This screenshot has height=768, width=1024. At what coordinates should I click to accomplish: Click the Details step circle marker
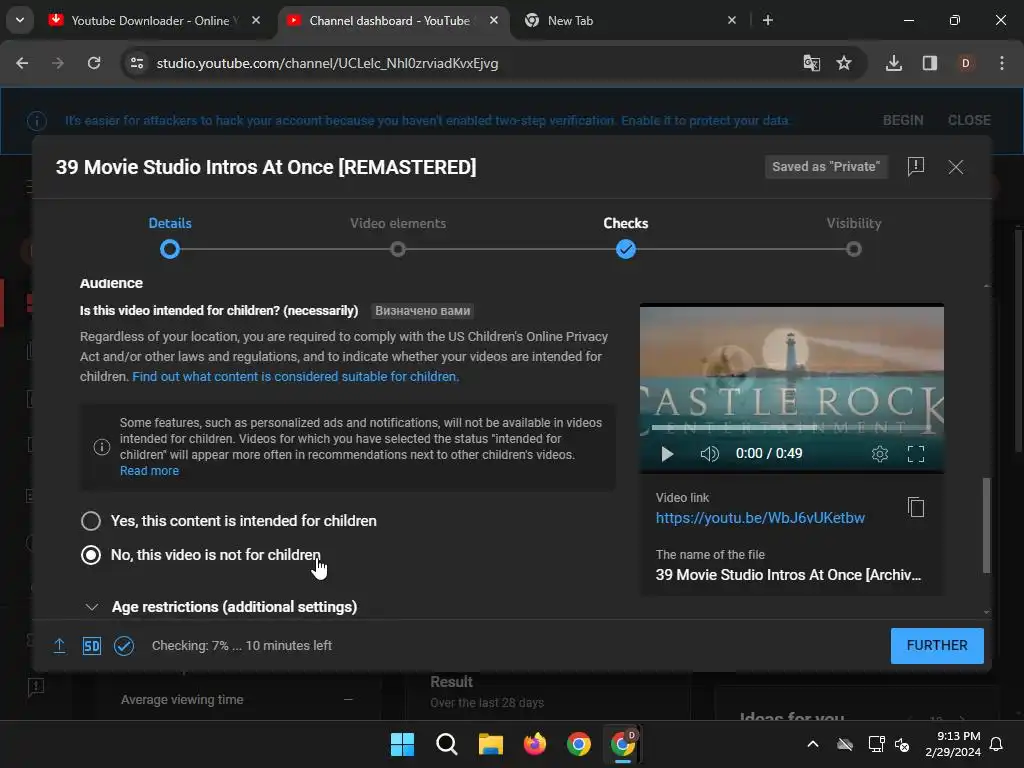point(170,249)
